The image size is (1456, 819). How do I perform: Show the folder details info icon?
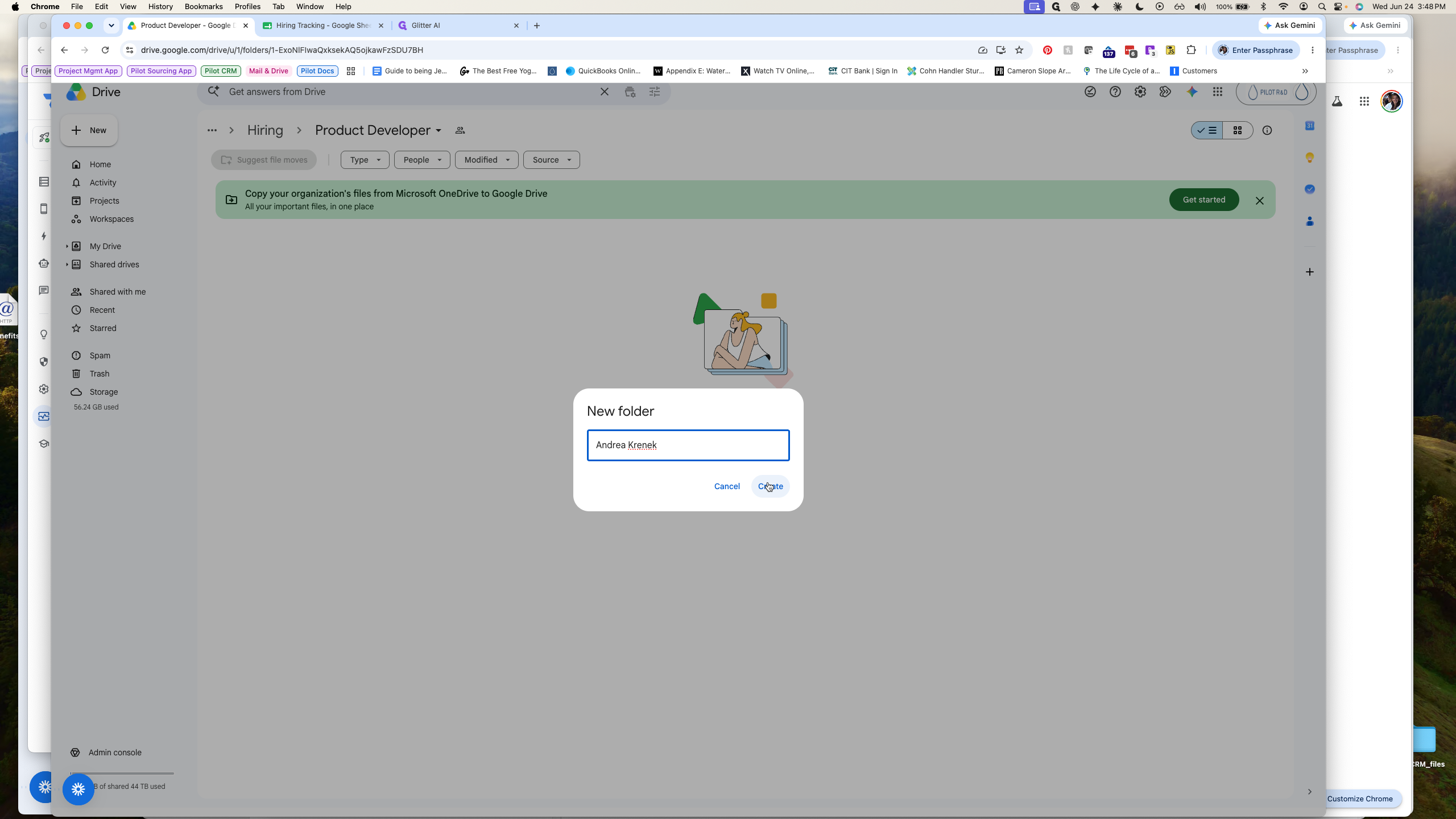pos(1267,130)
